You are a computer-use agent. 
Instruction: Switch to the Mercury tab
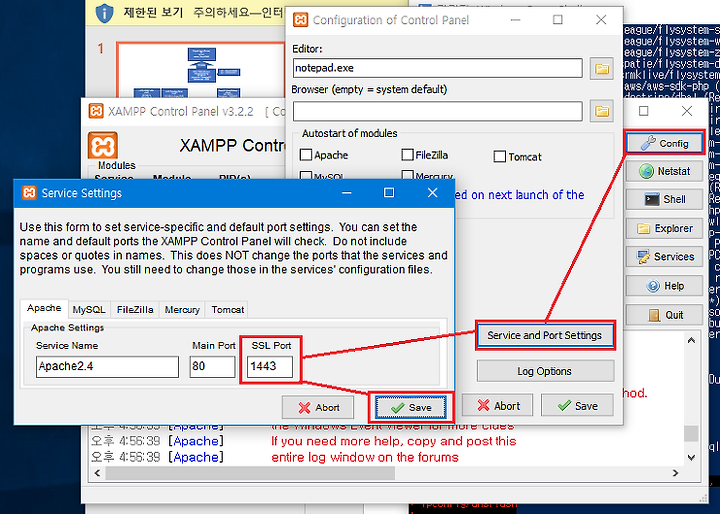tap(182, 310)
